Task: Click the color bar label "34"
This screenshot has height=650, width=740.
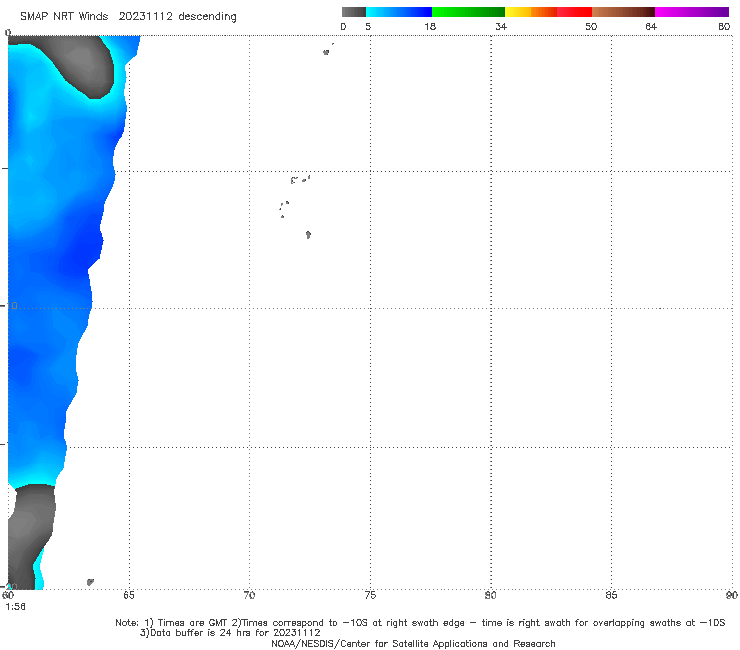Action: coord(501,27)
